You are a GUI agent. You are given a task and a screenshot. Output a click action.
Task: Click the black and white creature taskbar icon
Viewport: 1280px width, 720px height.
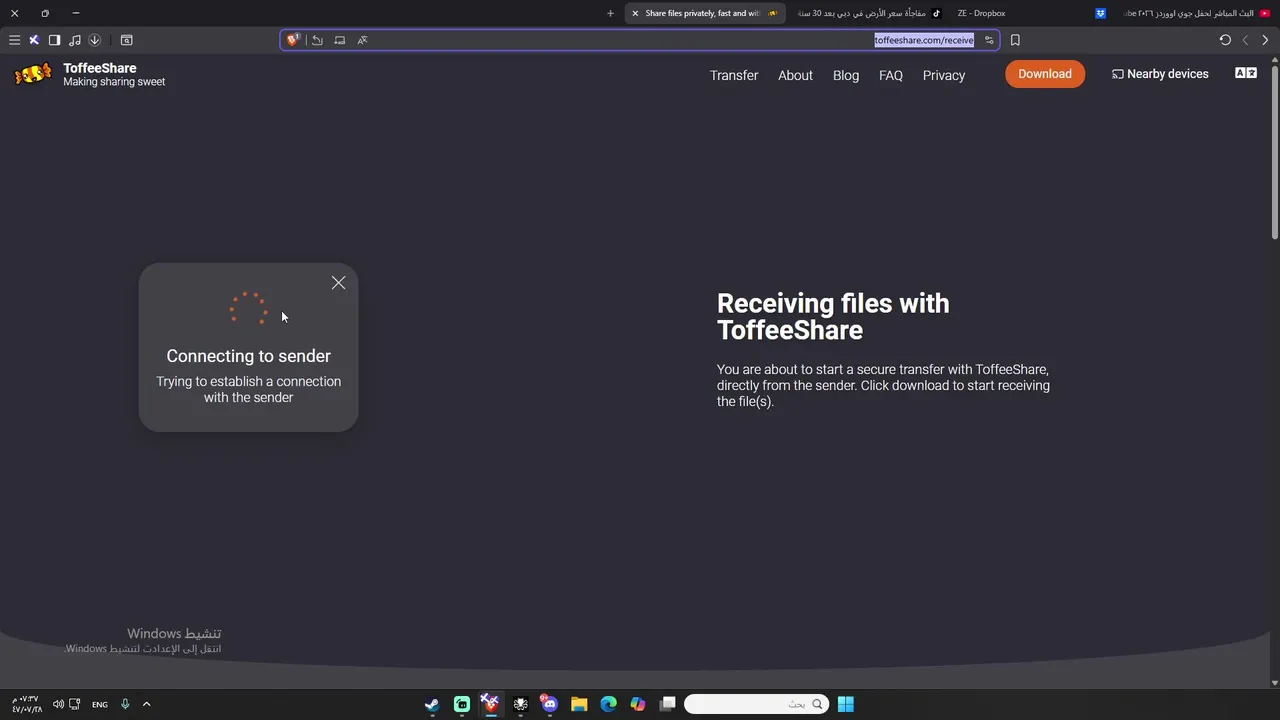point(520,704)
